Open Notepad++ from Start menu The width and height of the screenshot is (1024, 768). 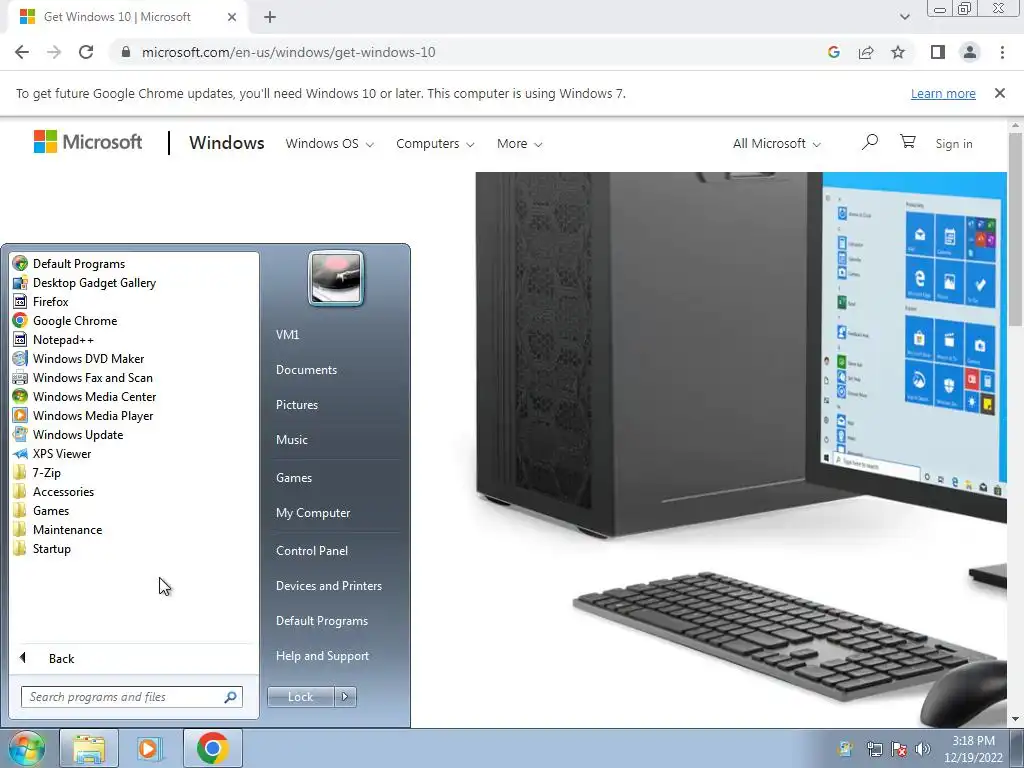click(x=53, y=340)
